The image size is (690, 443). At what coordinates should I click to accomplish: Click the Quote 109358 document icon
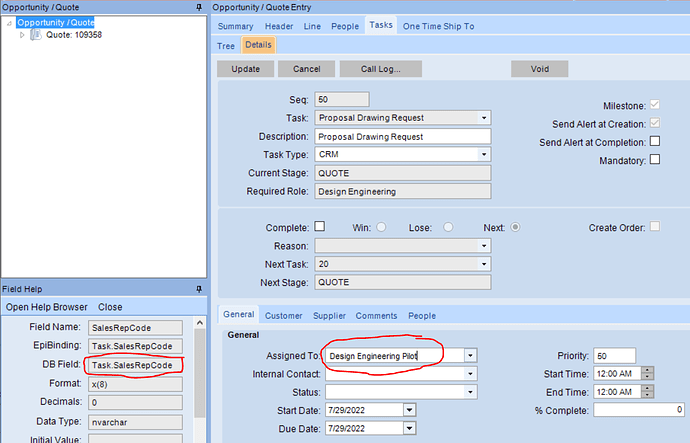36,35
